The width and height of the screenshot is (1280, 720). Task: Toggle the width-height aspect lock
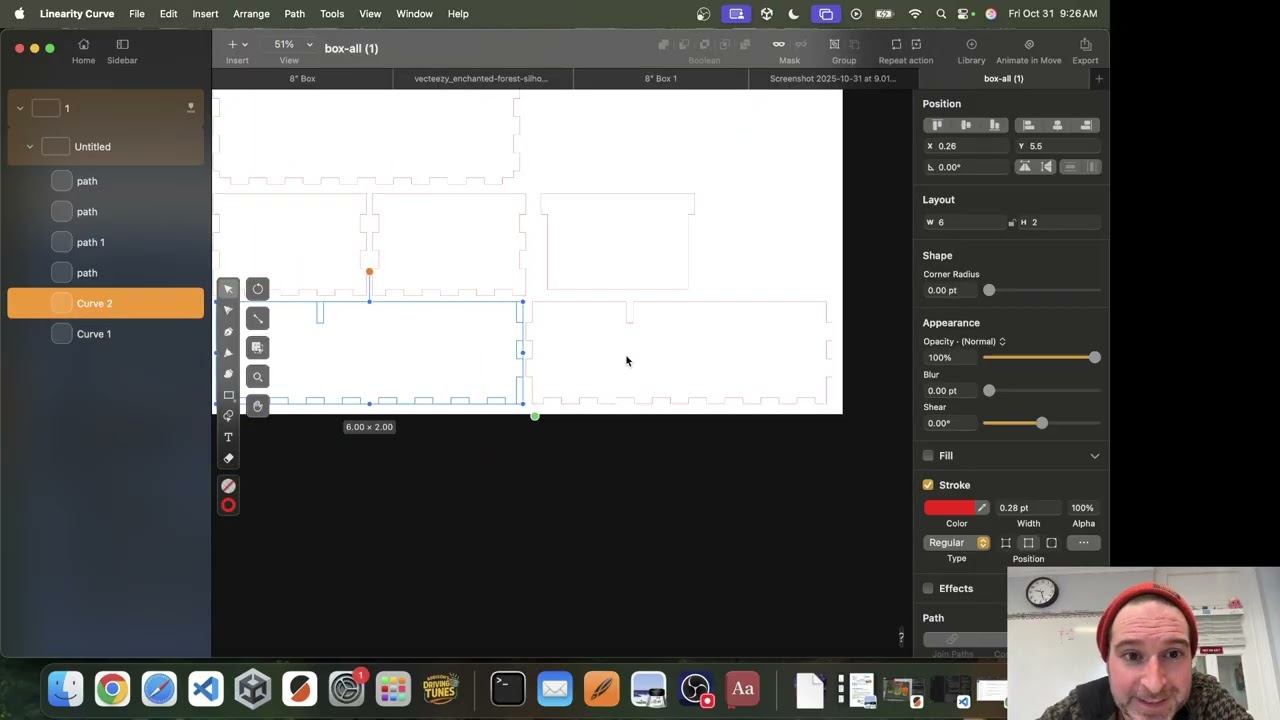(x=1011, y=222)
